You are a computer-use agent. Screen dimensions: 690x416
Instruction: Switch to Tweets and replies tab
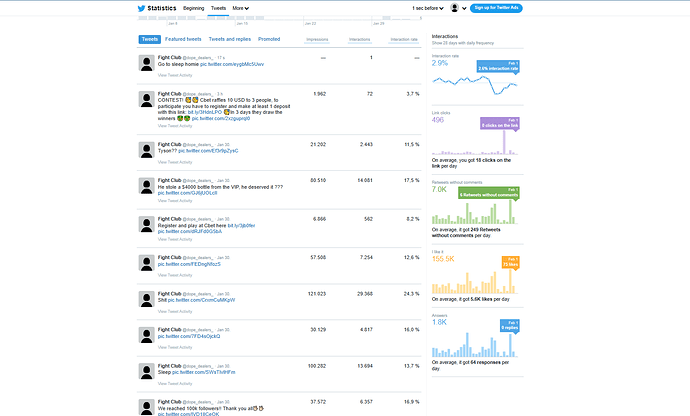tap(230, 39)
